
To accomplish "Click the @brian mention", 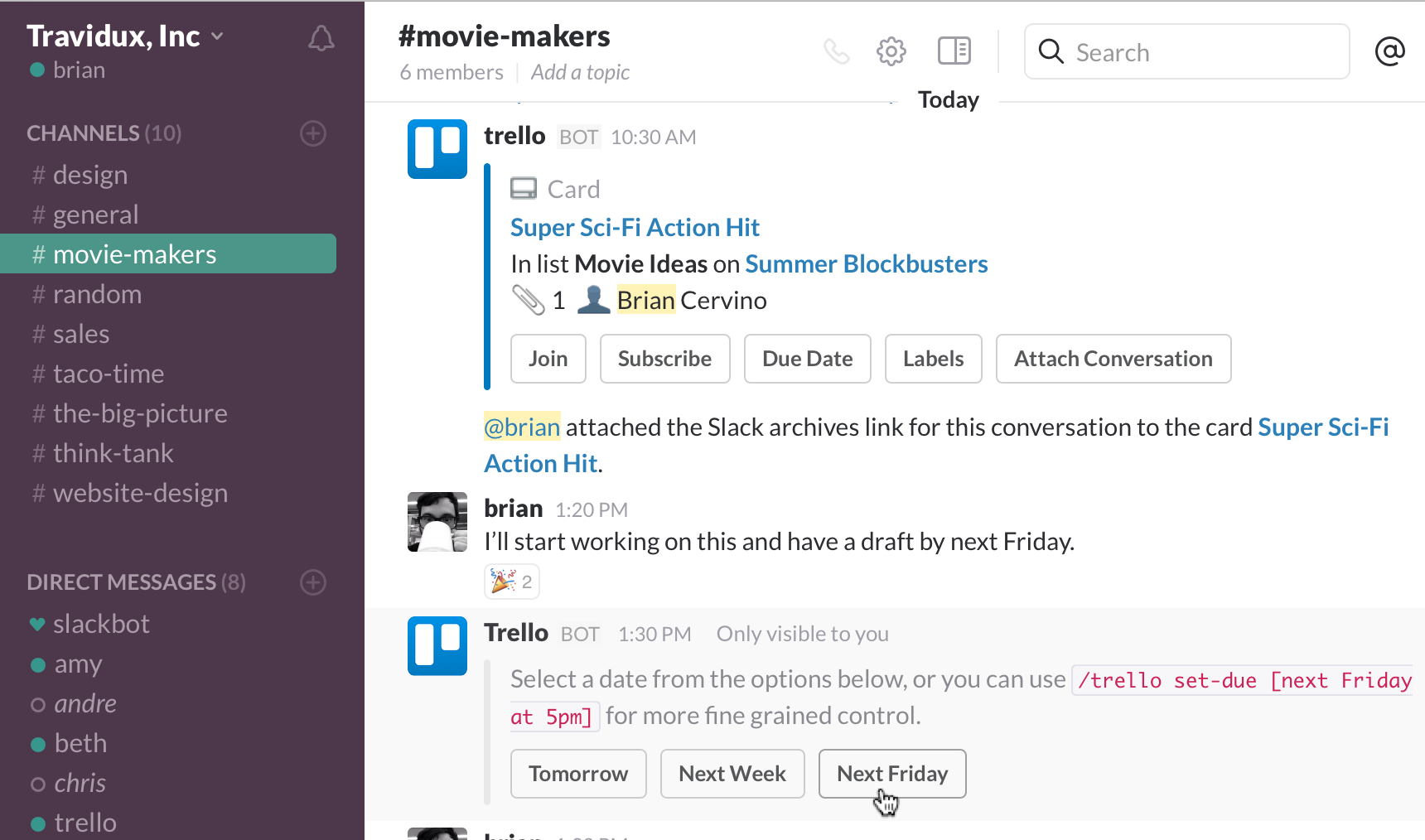I will 523,427.
